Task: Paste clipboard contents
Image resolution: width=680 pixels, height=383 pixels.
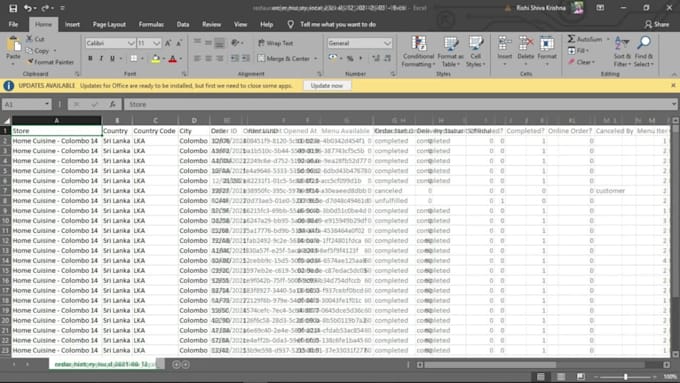Action: [x=13, y=50]
